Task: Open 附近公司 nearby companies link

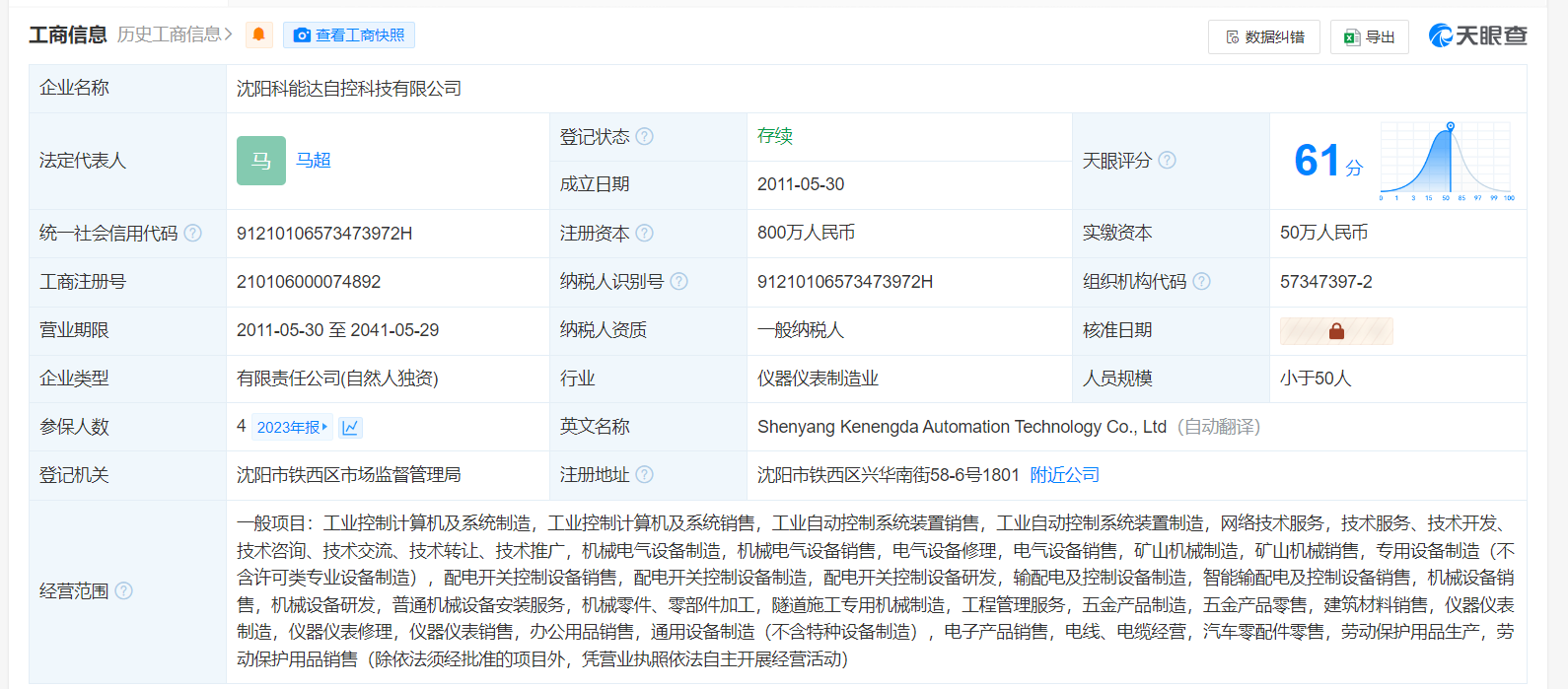Action: click(1064, 475)
